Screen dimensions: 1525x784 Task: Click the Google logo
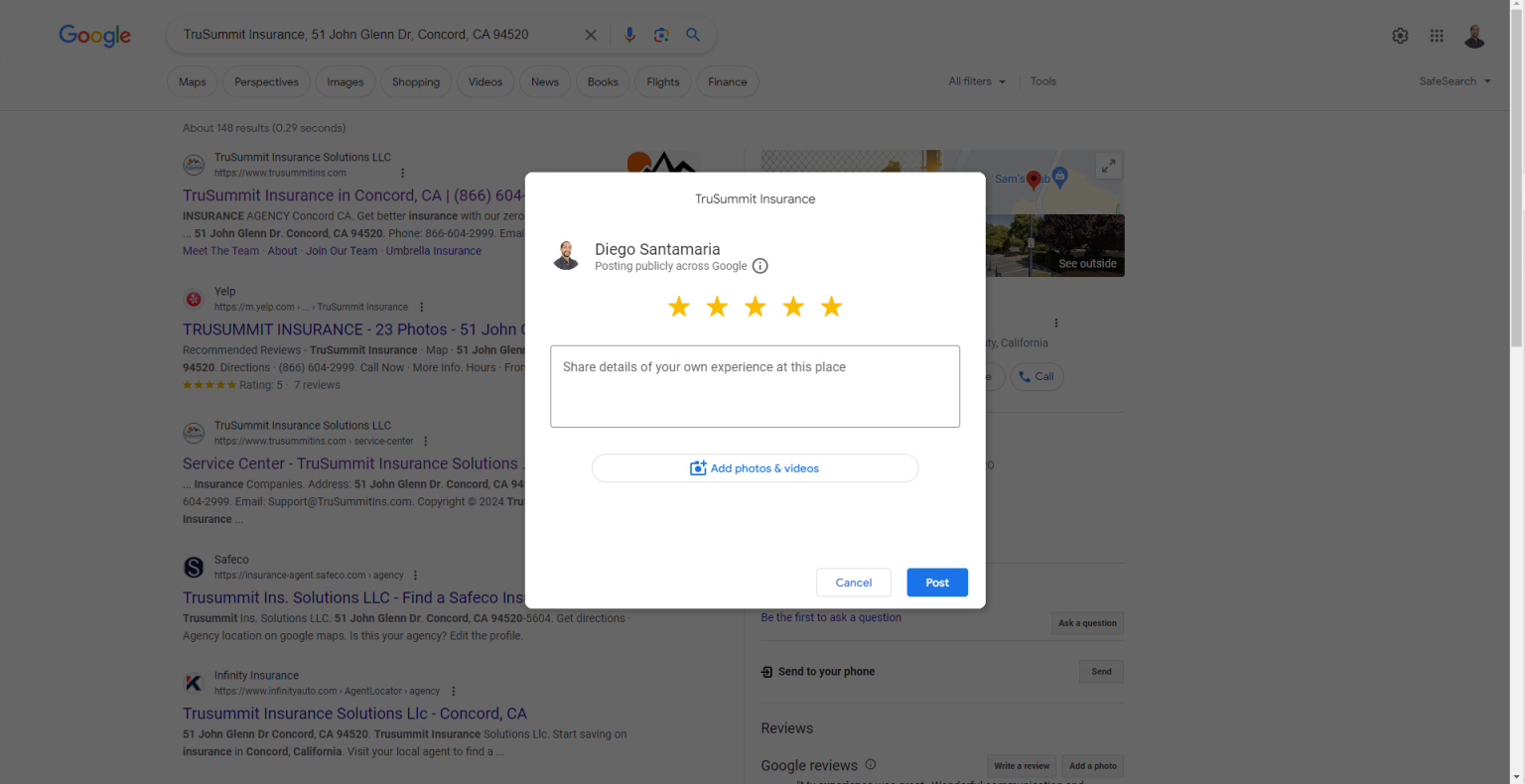[95, 36]
